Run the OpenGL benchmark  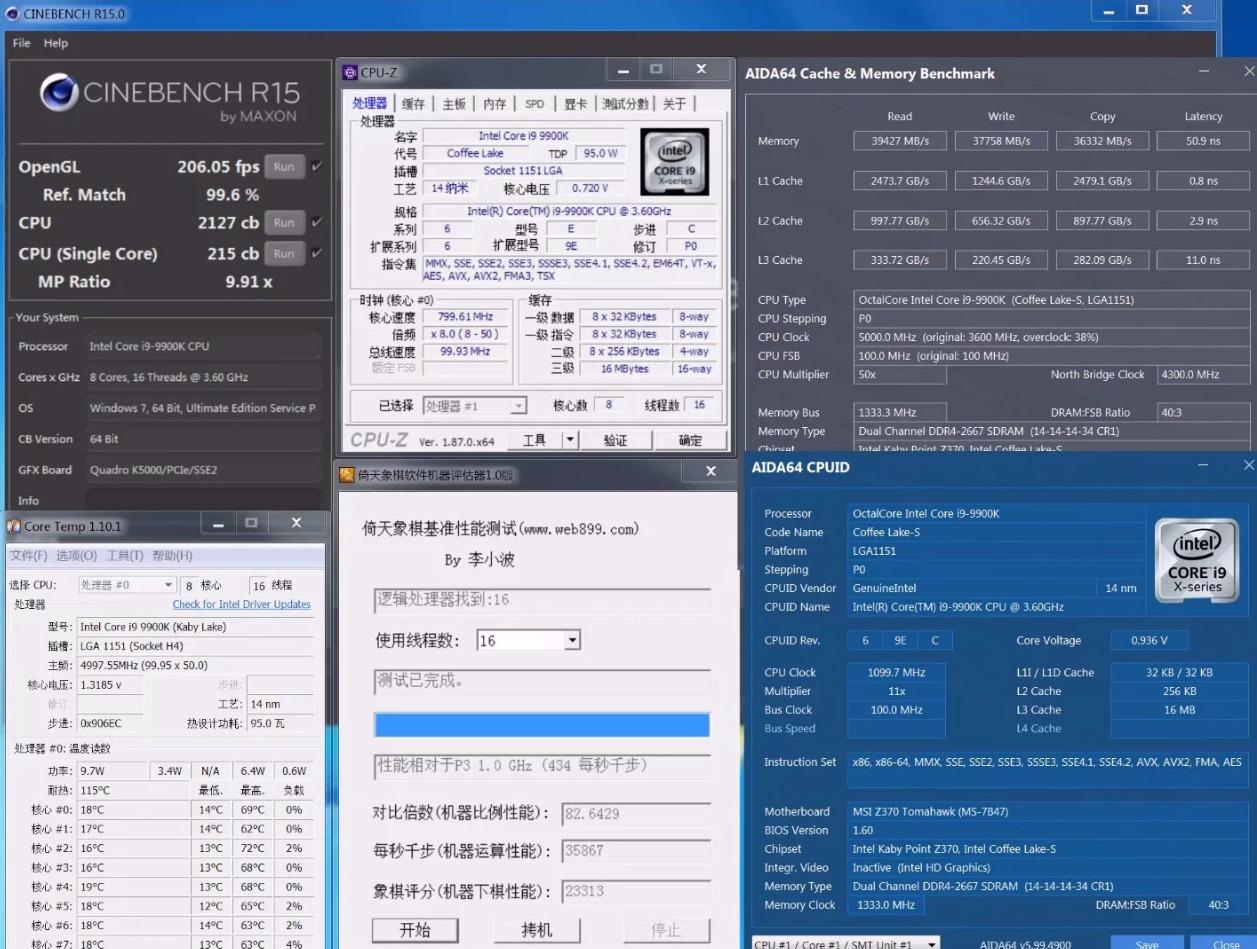click(x=284, y=167)
